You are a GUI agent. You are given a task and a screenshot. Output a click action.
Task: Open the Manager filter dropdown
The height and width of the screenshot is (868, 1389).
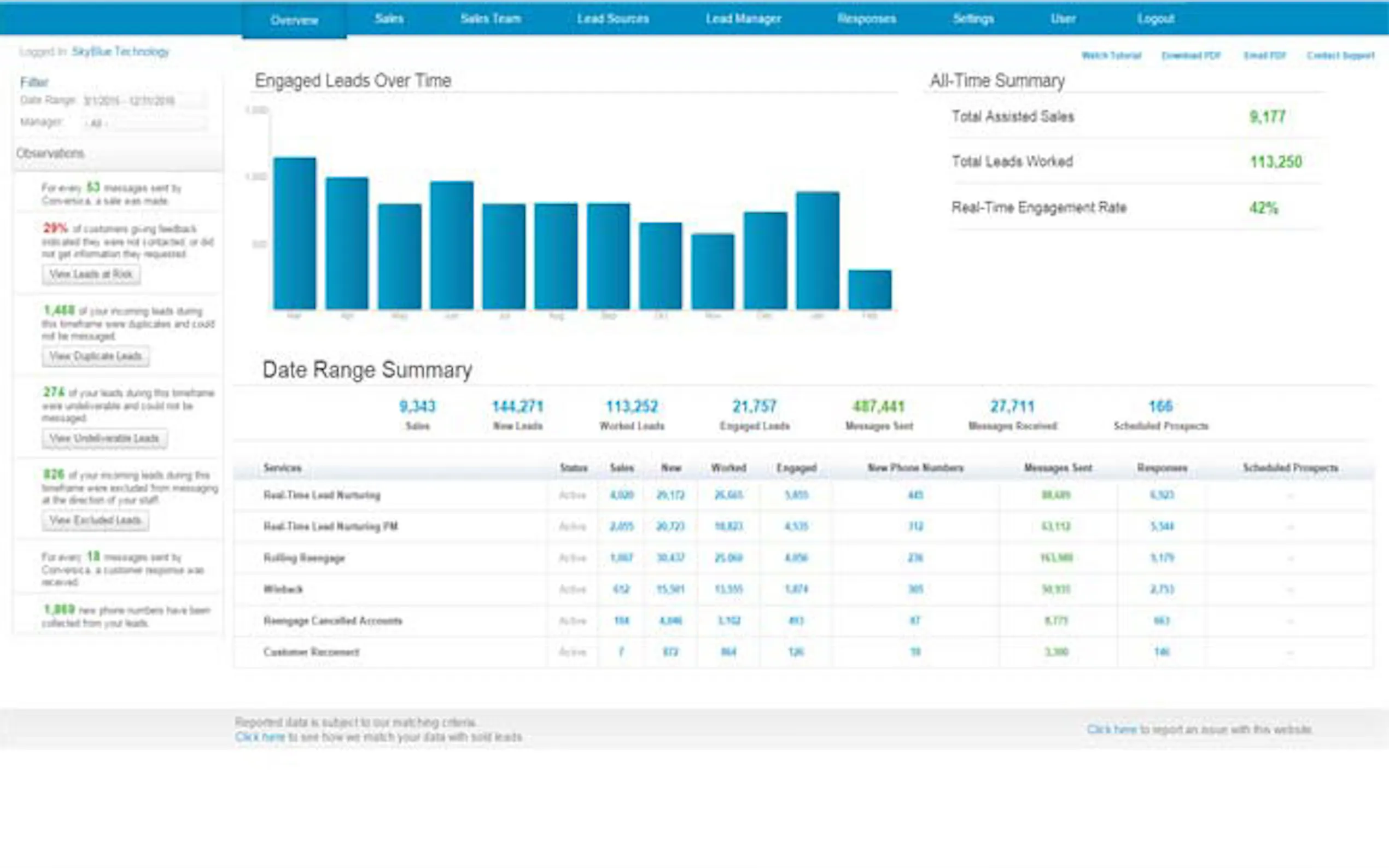pyautogui.click(x=145, y=123)
